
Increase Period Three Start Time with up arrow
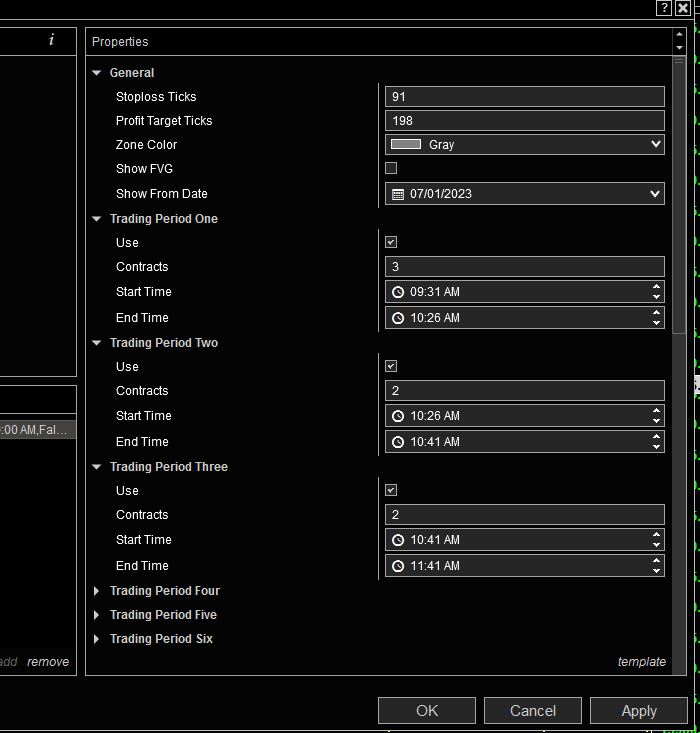[657, 534]
